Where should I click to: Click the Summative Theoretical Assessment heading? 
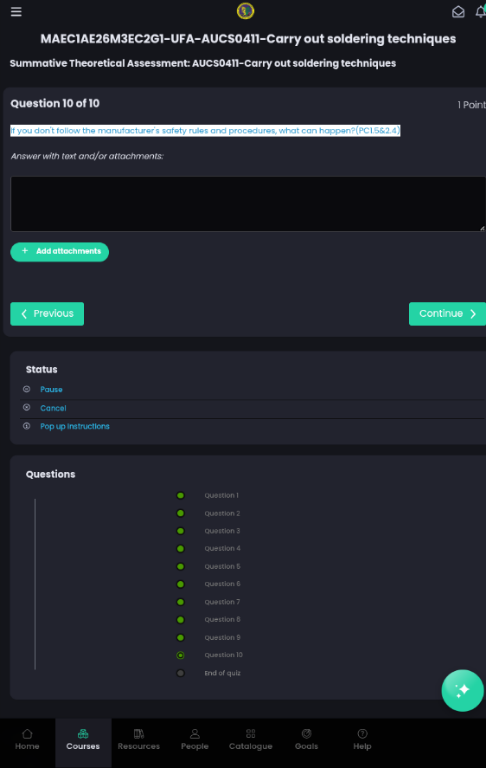pos(203,63)
